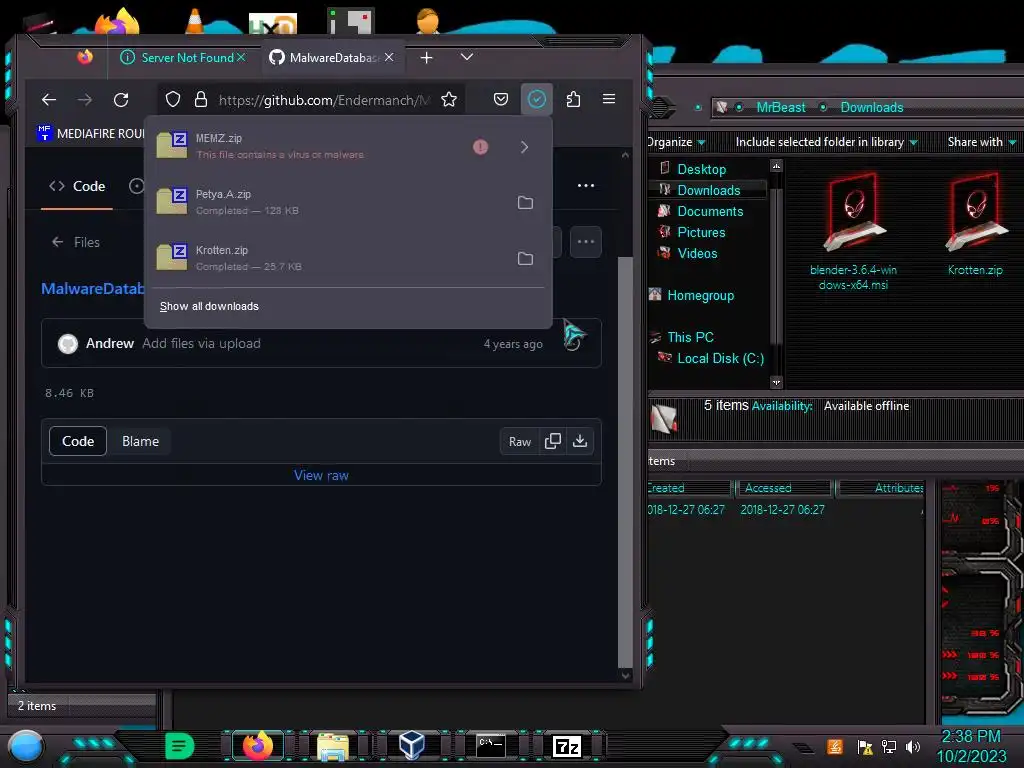Open Firefox from the taskbar
This screenshot has width=1024, height=768.
coord(258,746)
